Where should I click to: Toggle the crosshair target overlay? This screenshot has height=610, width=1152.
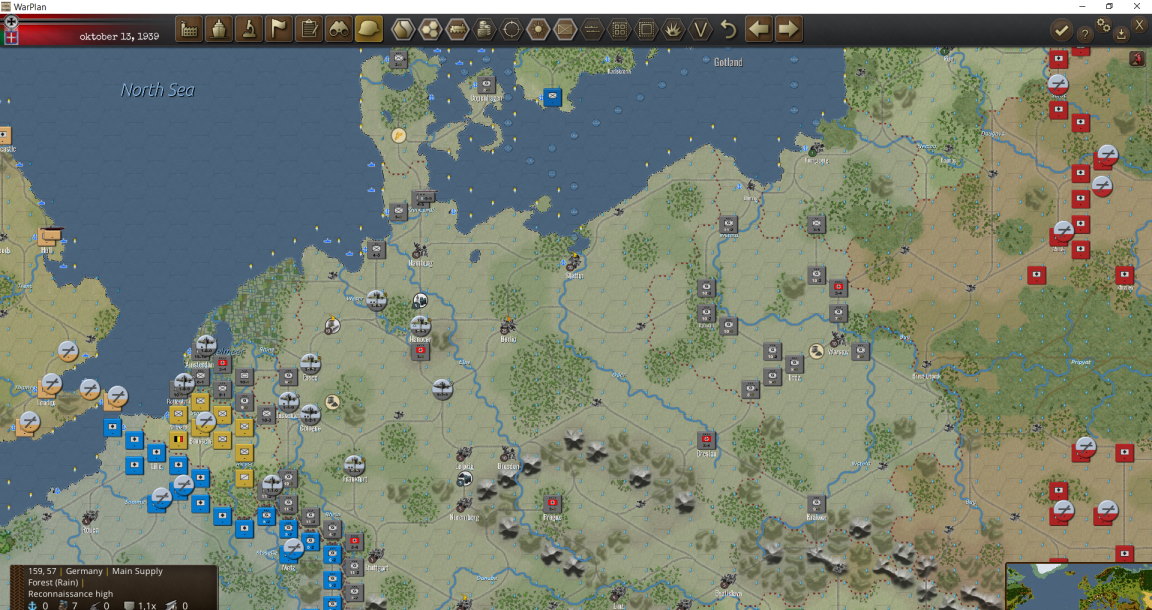click(x=511, y=30)
